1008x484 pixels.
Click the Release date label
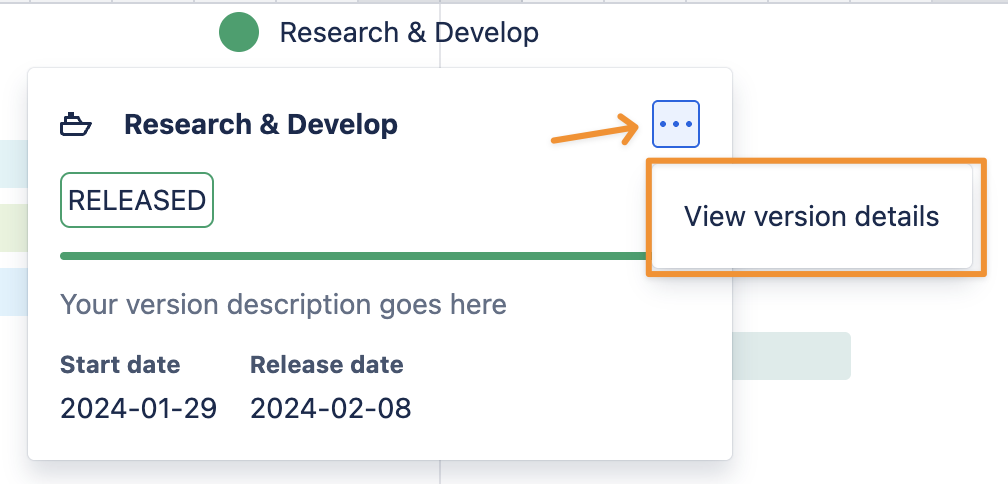(x=327, y=365)
